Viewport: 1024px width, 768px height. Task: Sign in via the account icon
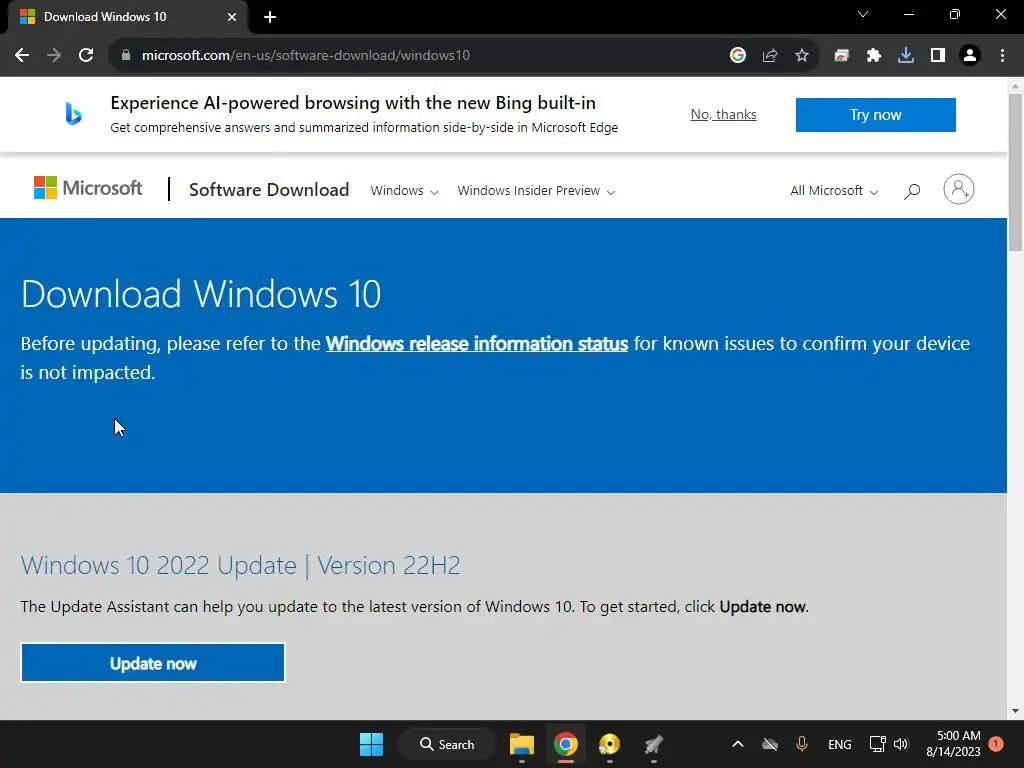point(958,189)
